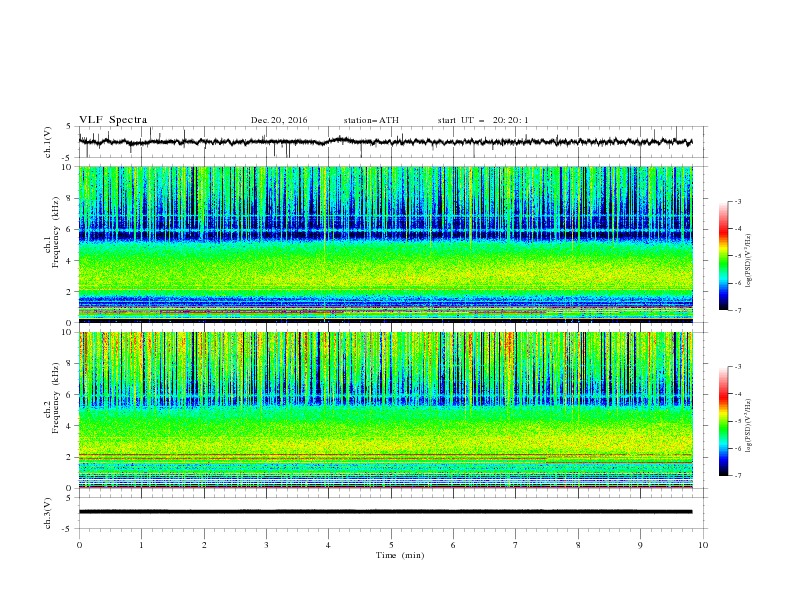Select the "start UT = 20:20:1" text

[x=483, y=120]
